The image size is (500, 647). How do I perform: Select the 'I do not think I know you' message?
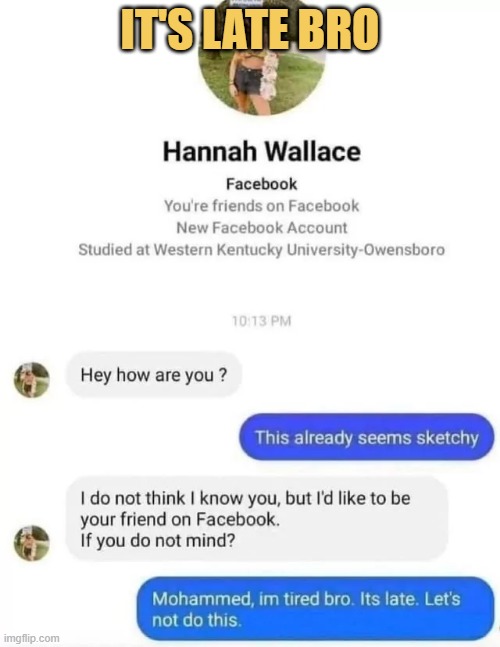[x=257, y=519]
